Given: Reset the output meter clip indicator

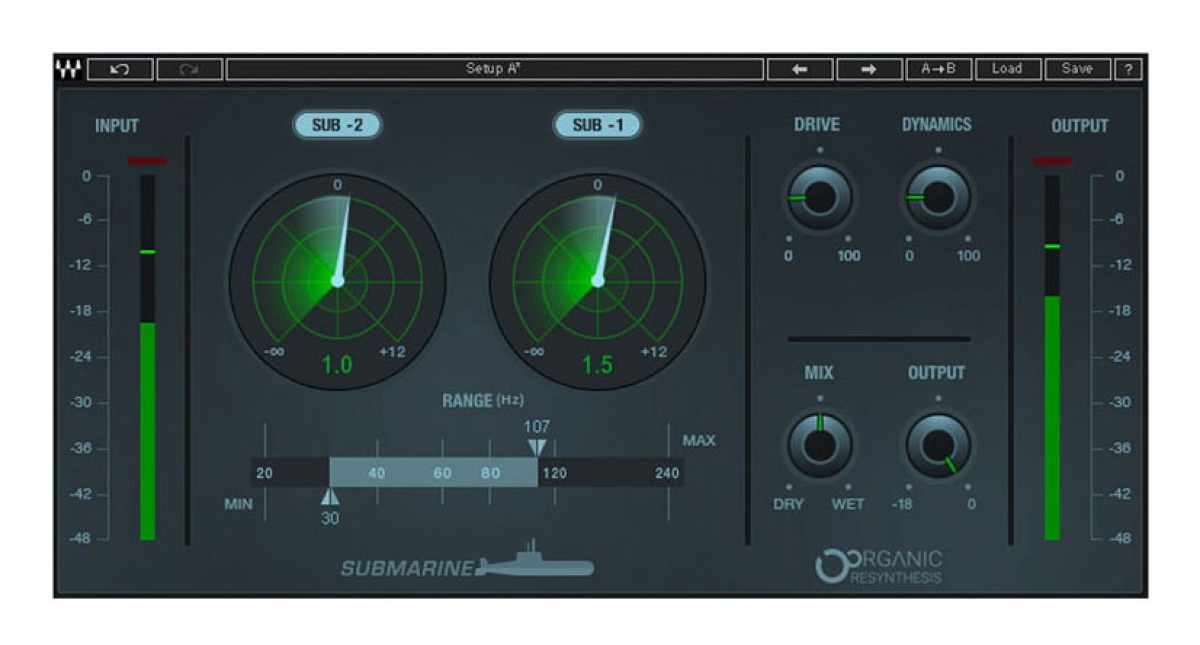Looking at the screenshot, I should pyautogui.click(x=1052, y=161).
